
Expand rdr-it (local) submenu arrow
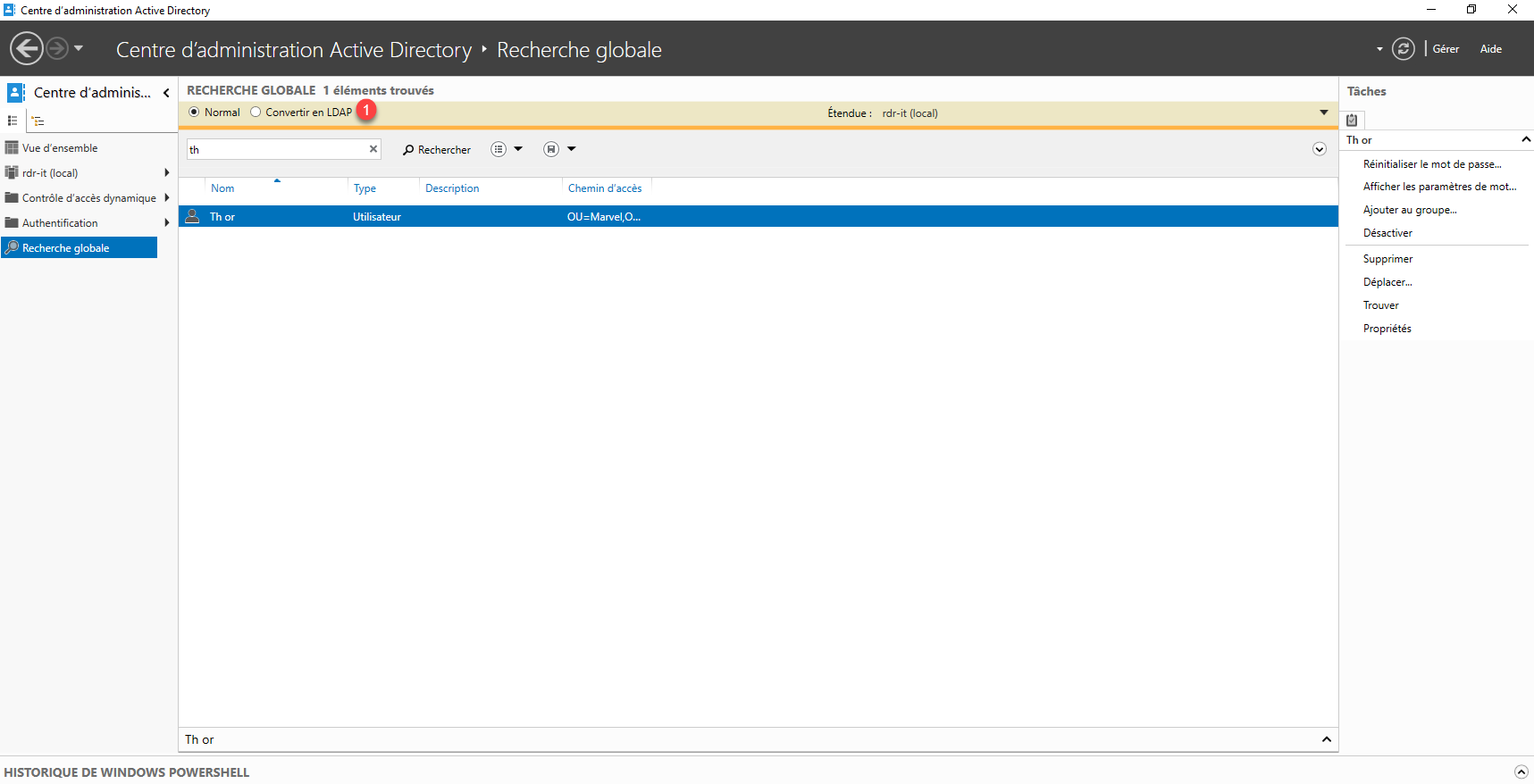[167, 173]
